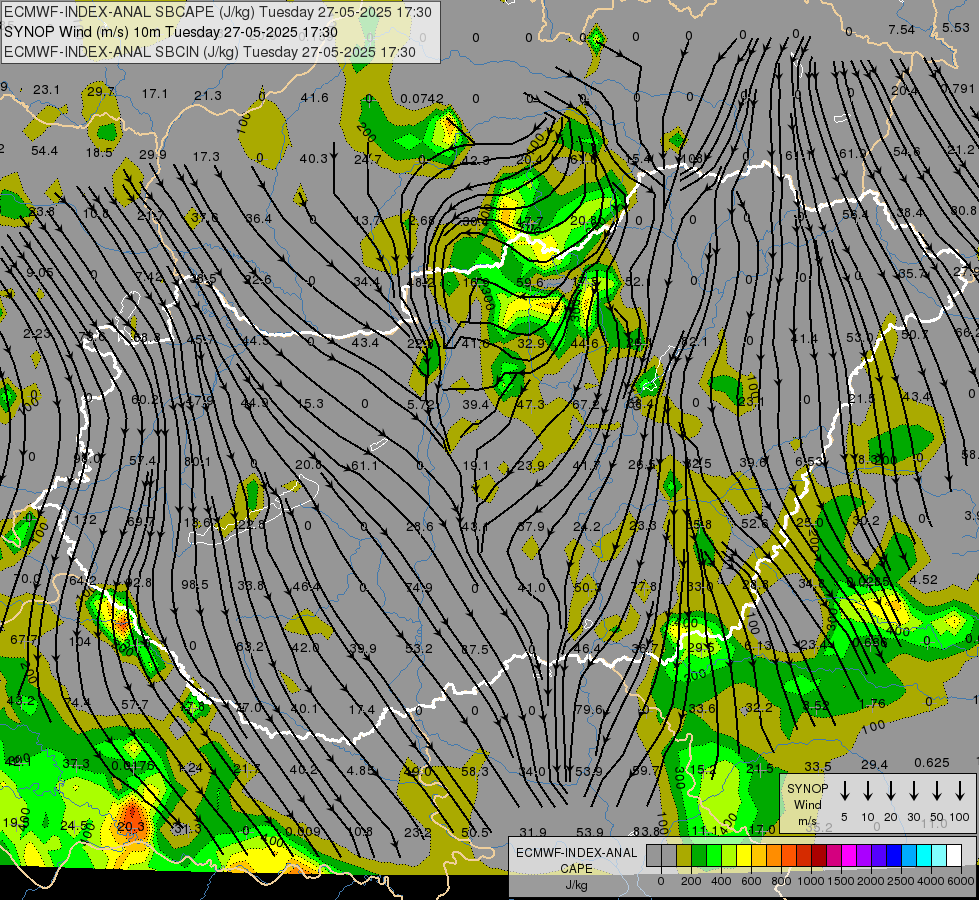The image size is (979, 900).
Task: Click the 4000 tick label of the CAPE legend
Action: pyautogui.click(x=931, y=881)
